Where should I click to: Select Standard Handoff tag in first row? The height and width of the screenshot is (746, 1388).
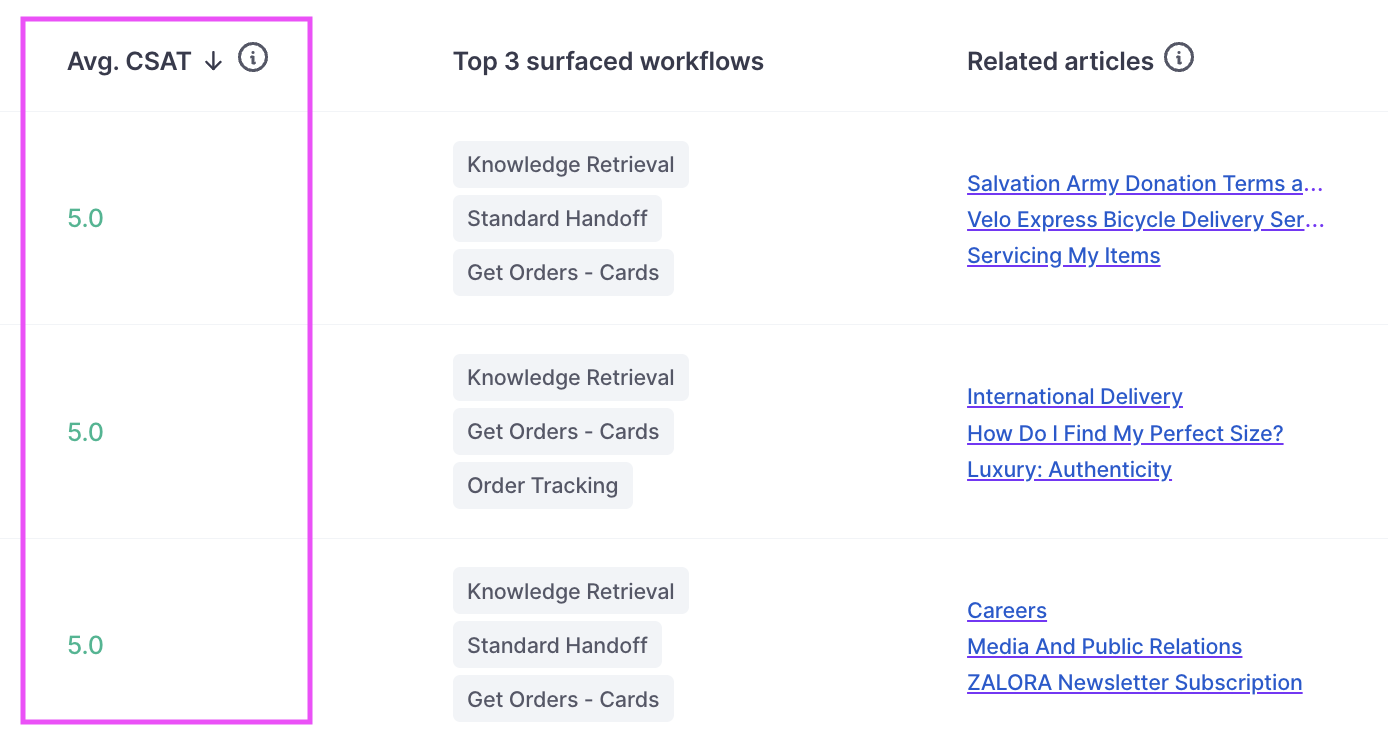(557, 219)
